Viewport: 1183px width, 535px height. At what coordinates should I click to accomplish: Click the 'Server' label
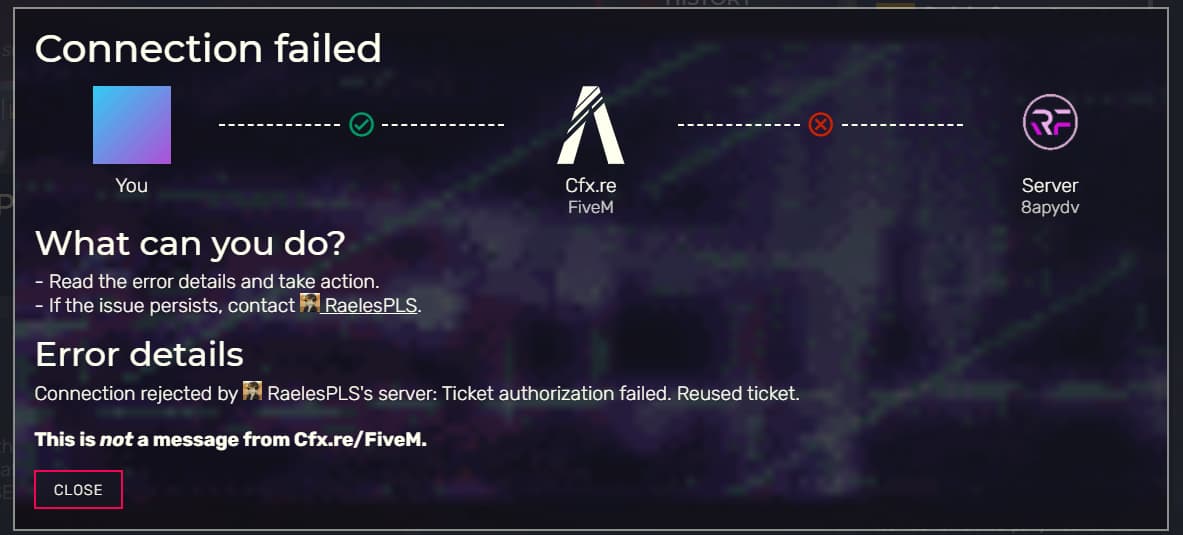point(1050,186)
